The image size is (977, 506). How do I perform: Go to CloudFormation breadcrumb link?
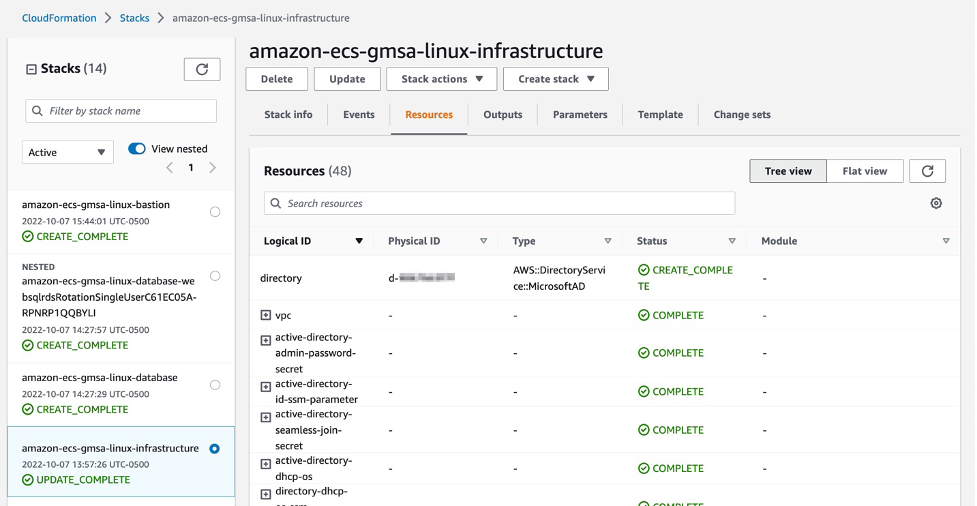[x=59, y=18]
